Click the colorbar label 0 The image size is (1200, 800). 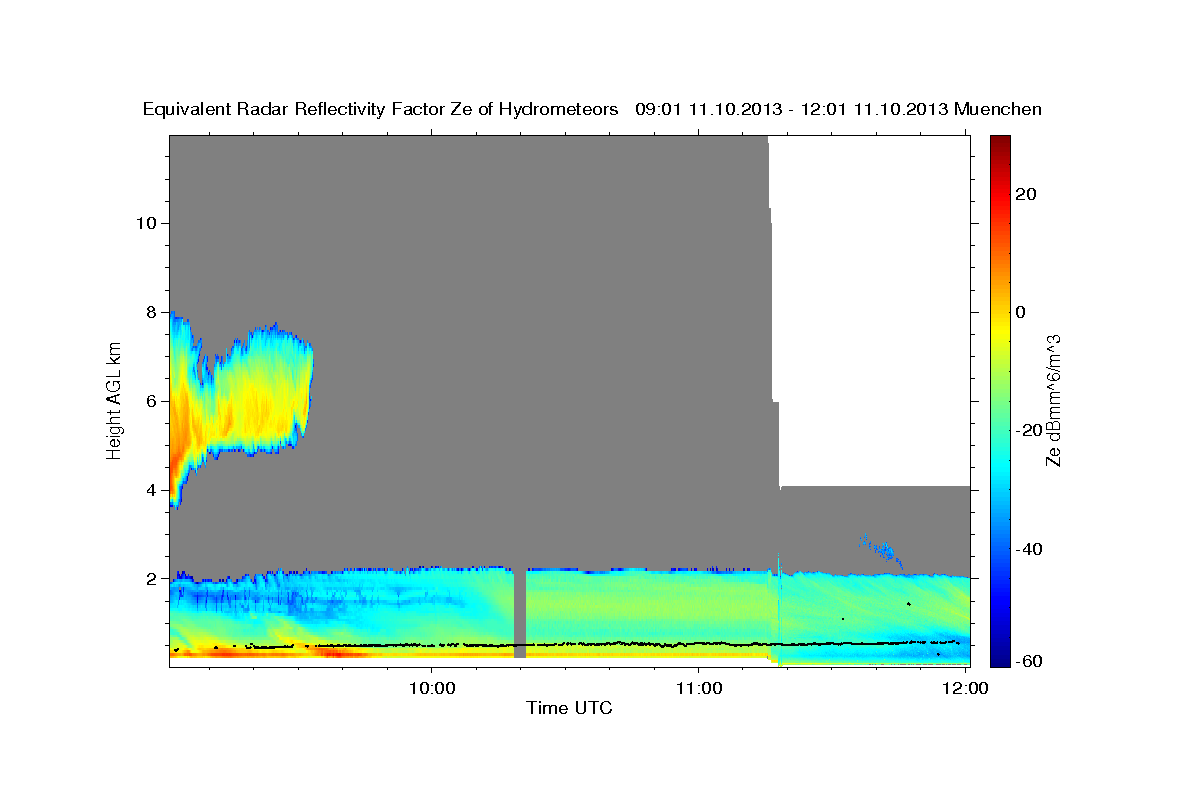1022,312
